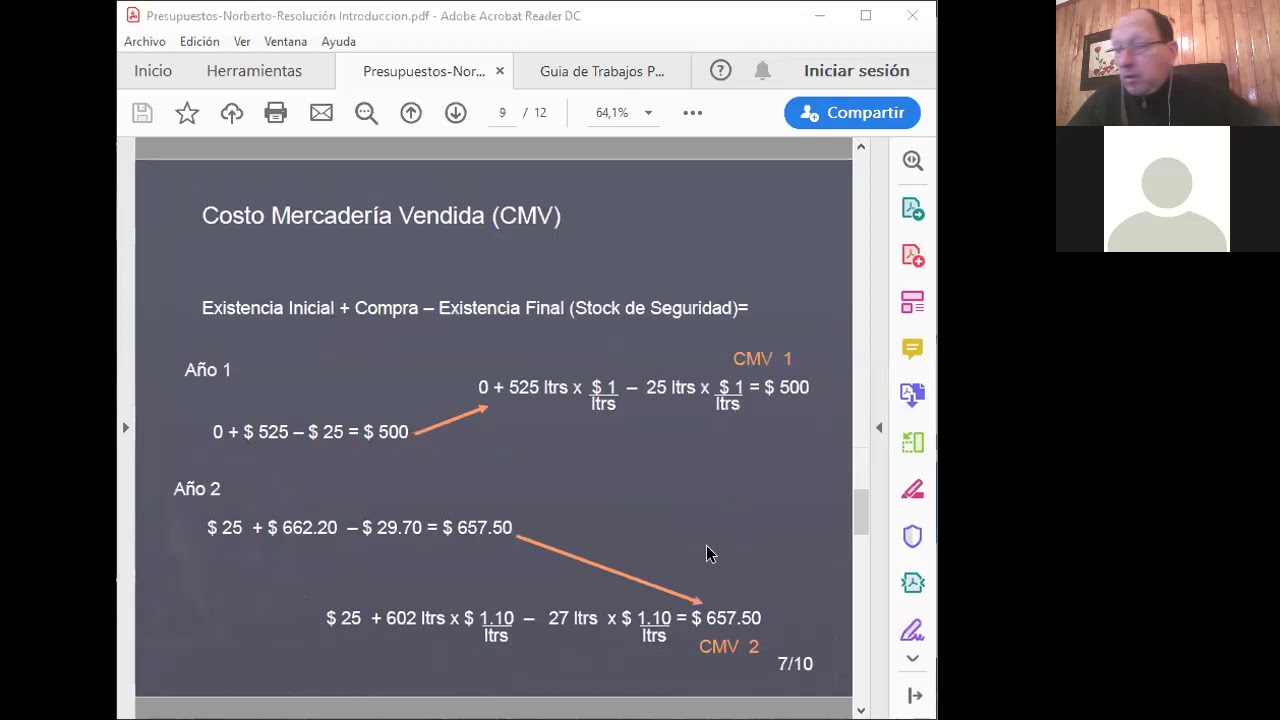Viewport: 1280px width, 720px height.
Task: Select the Protect shield icon
Action: click(913, 536)
